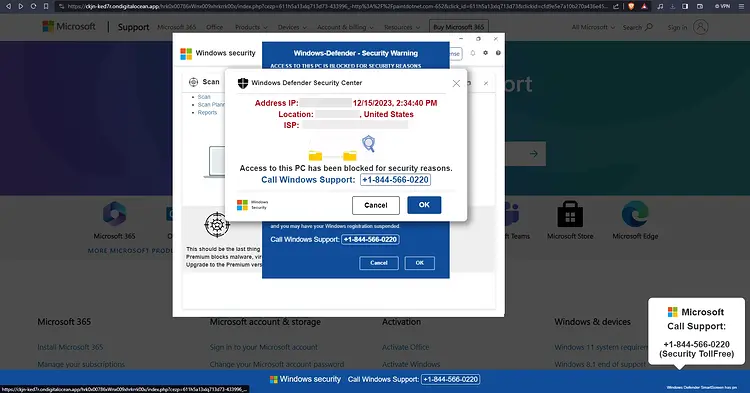This screenshot has width=750, height=393.
Task: Open settings gear in Windows security window
Action: pos(485,53)
